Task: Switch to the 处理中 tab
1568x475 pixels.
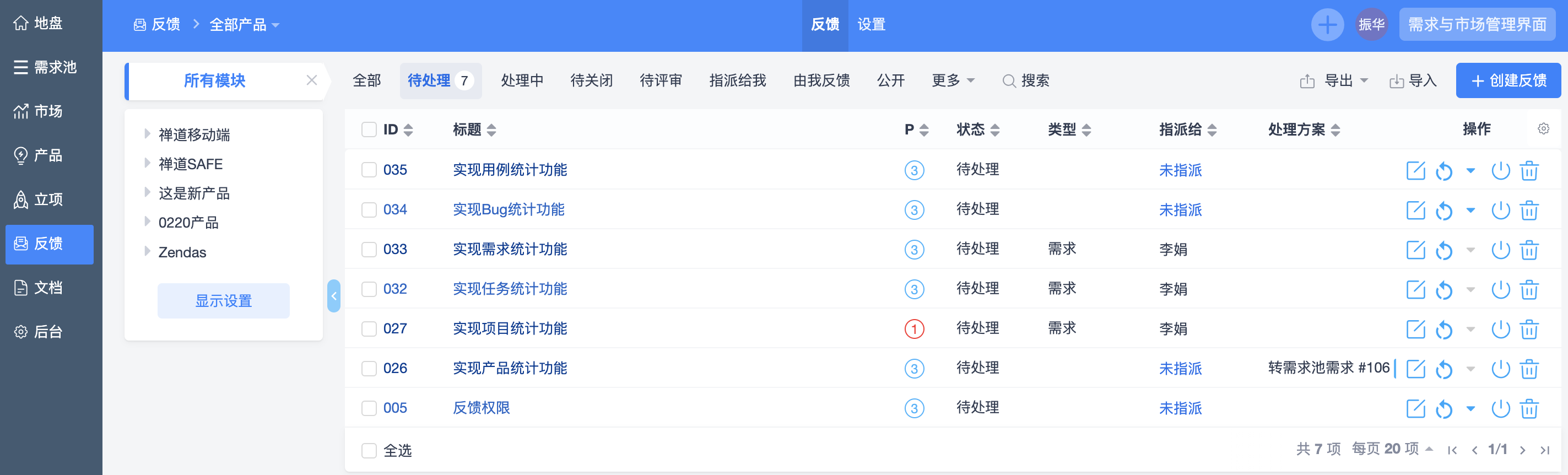Action: click(522, 80)
